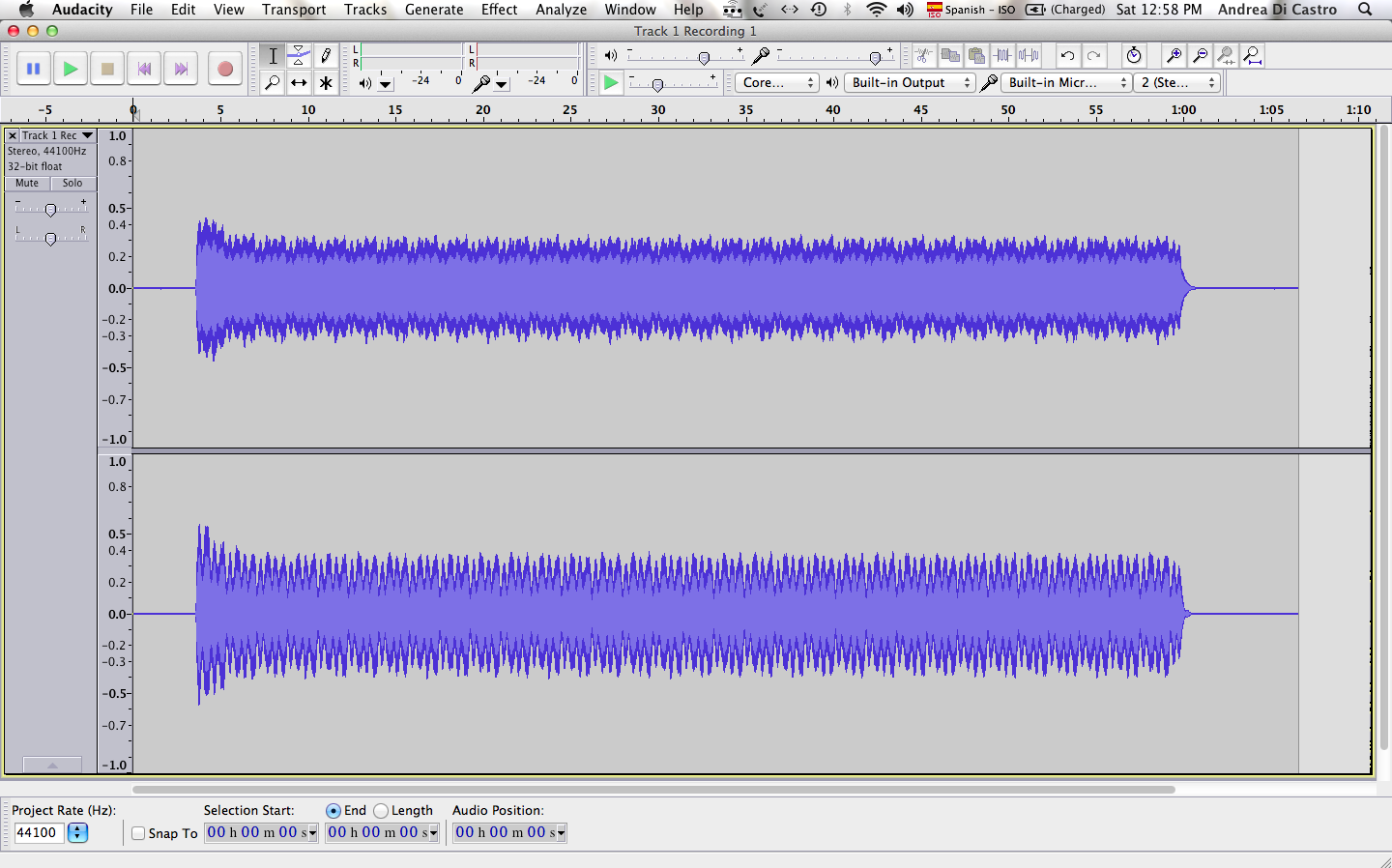This screenshot has height=868, width=1392.
Task: Open Spotlight search in the menu bar
Action: click(x=1365, y=10)
